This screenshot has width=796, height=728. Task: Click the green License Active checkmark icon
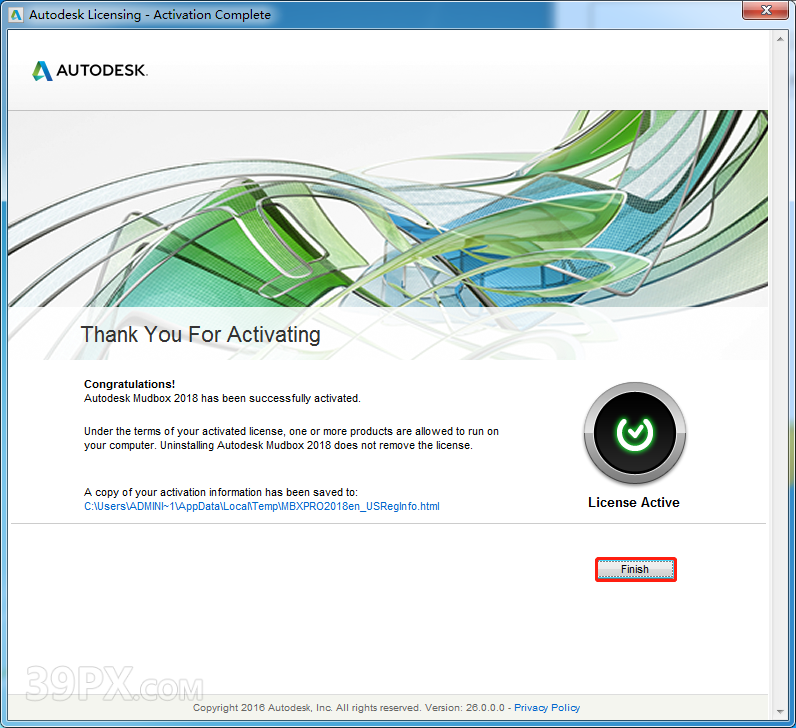633,432
